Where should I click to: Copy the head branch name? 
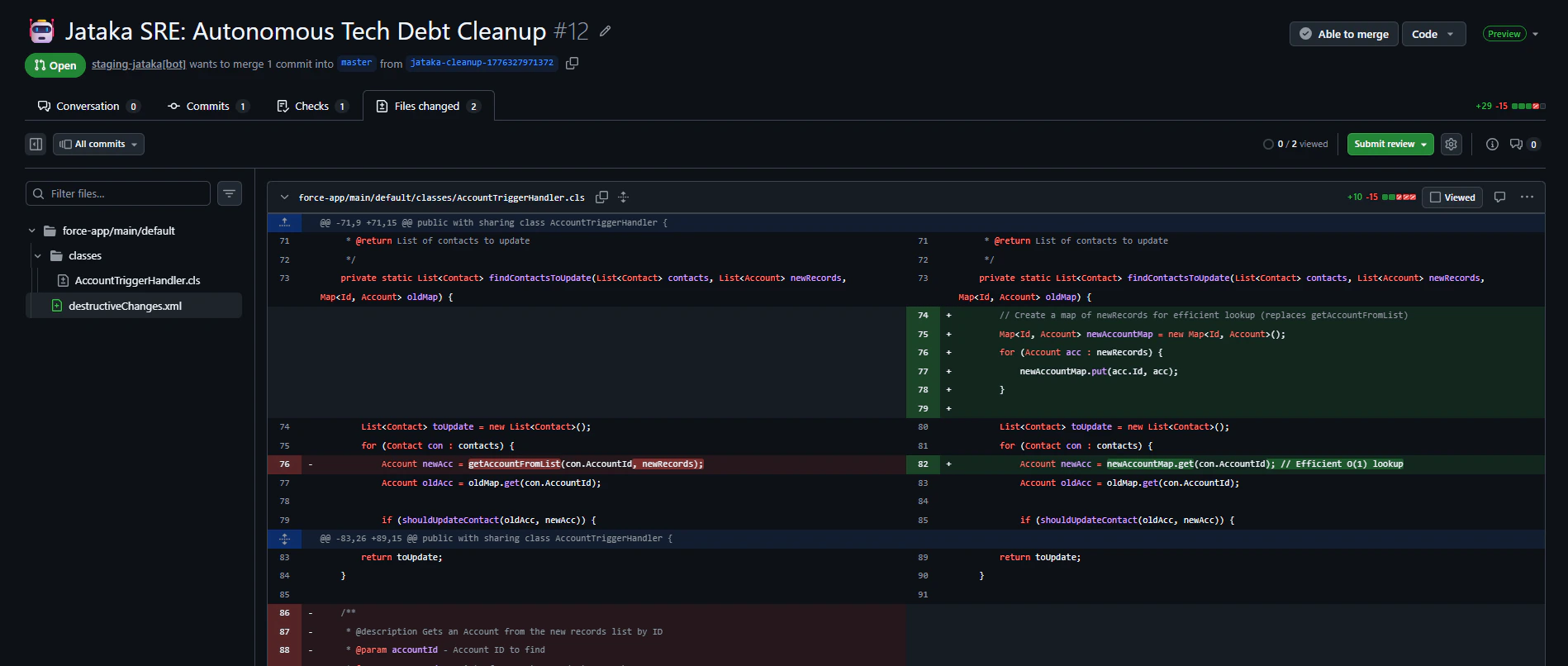[x=572, y=64]
